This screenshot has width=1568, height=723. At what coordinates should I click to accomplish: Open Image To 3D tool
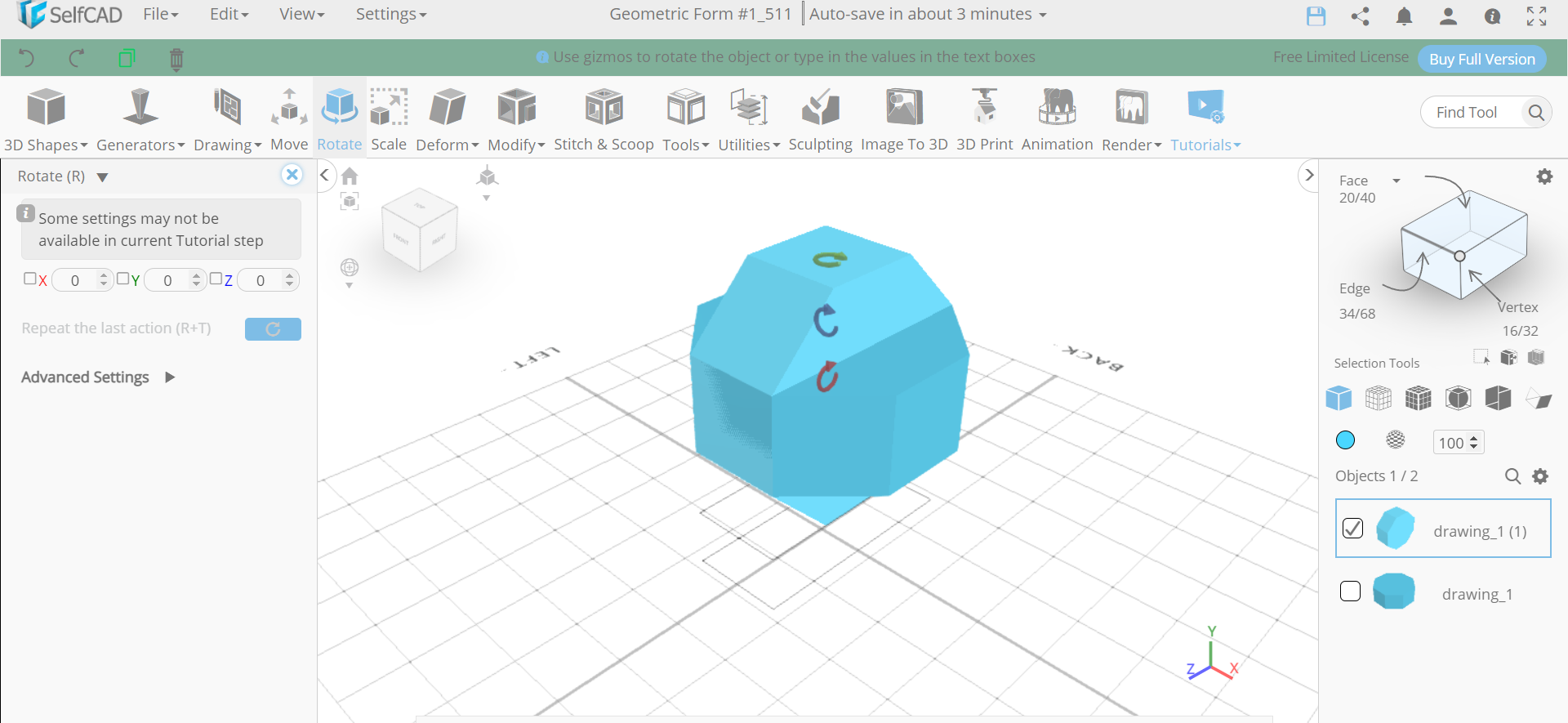tap(904, 120)
